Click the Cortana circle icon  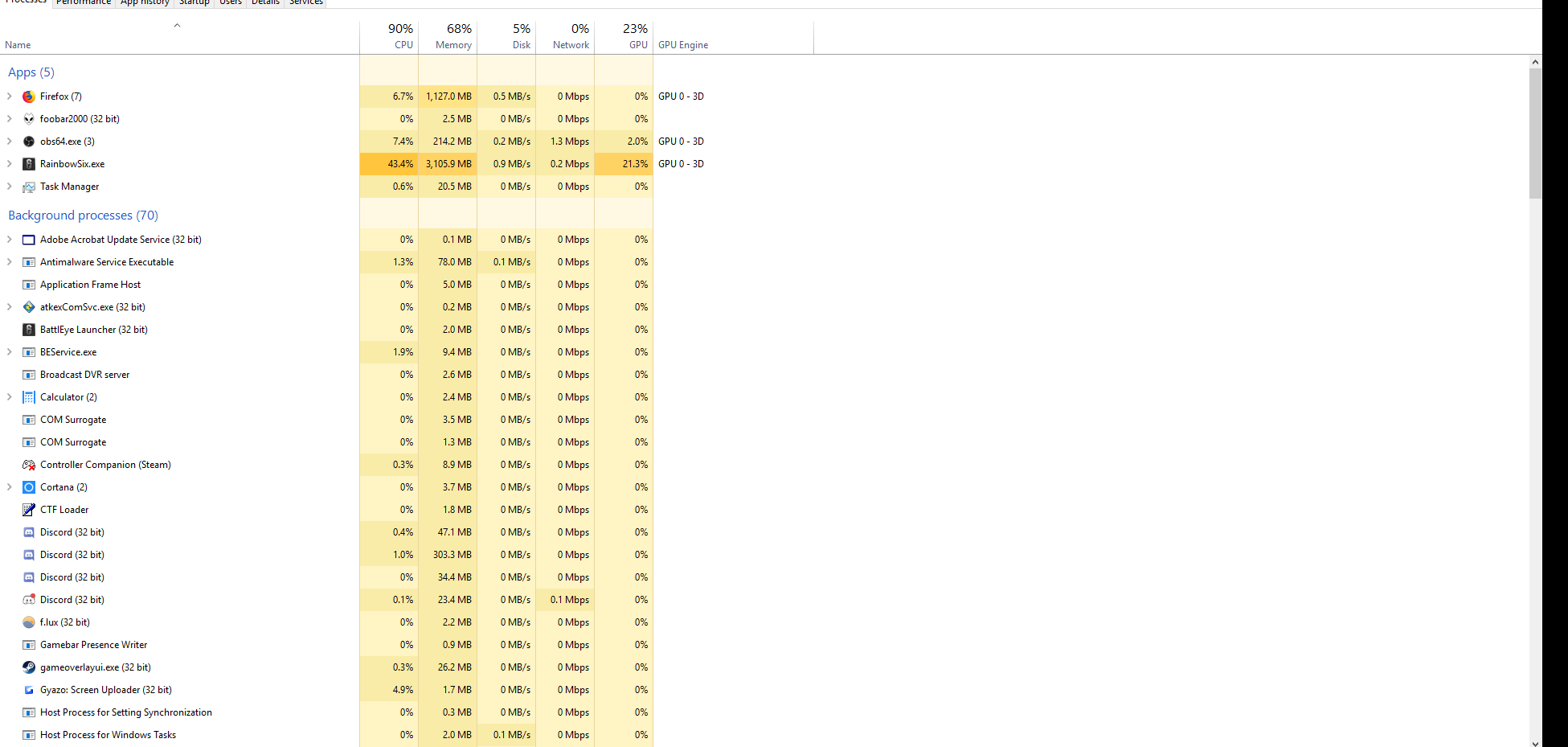(29, 487)
